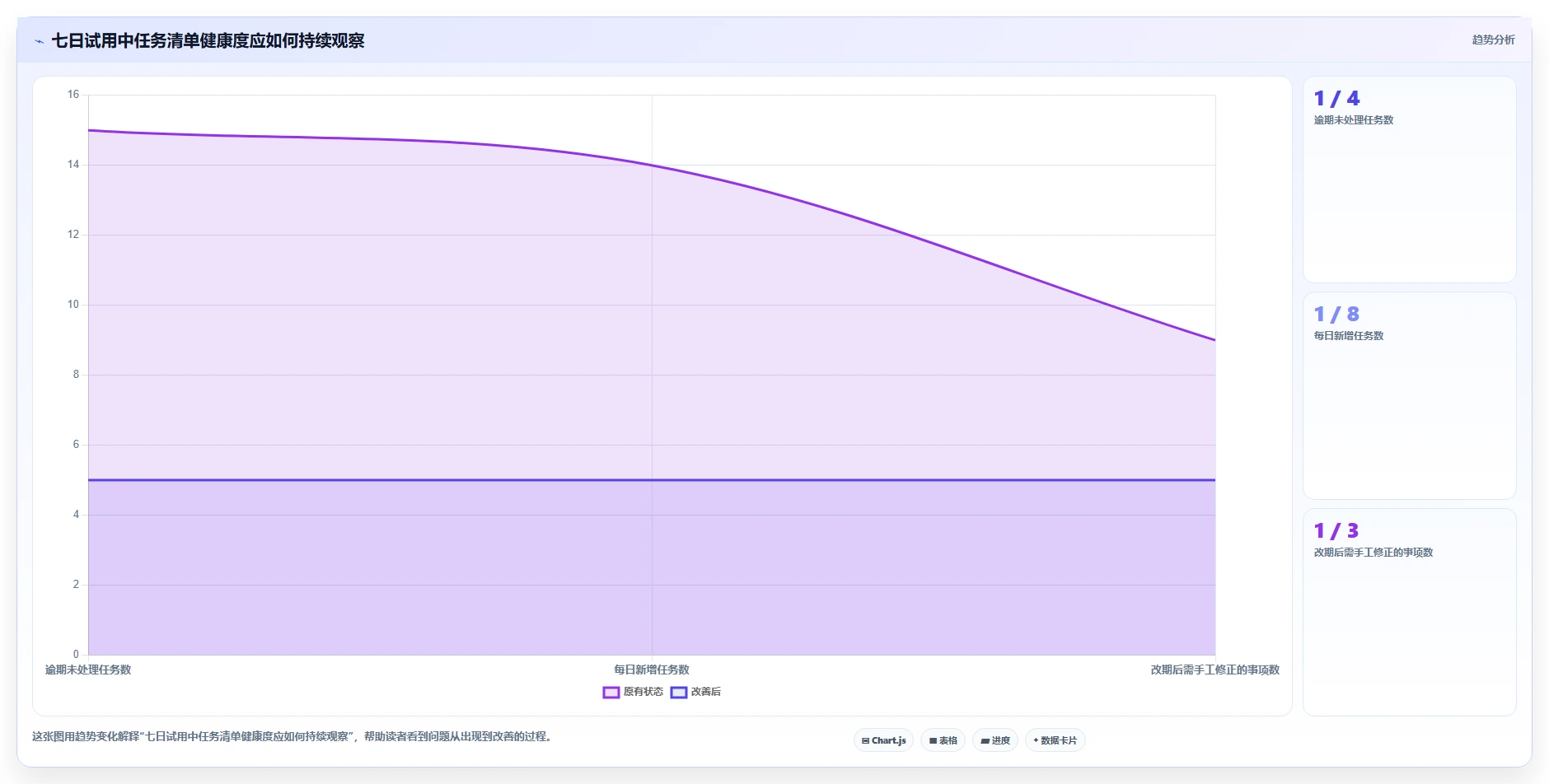This screenshot has width=1549, height=784.
Task: Click the Chart.js tag icon
Action: click(x=865, y=740)
